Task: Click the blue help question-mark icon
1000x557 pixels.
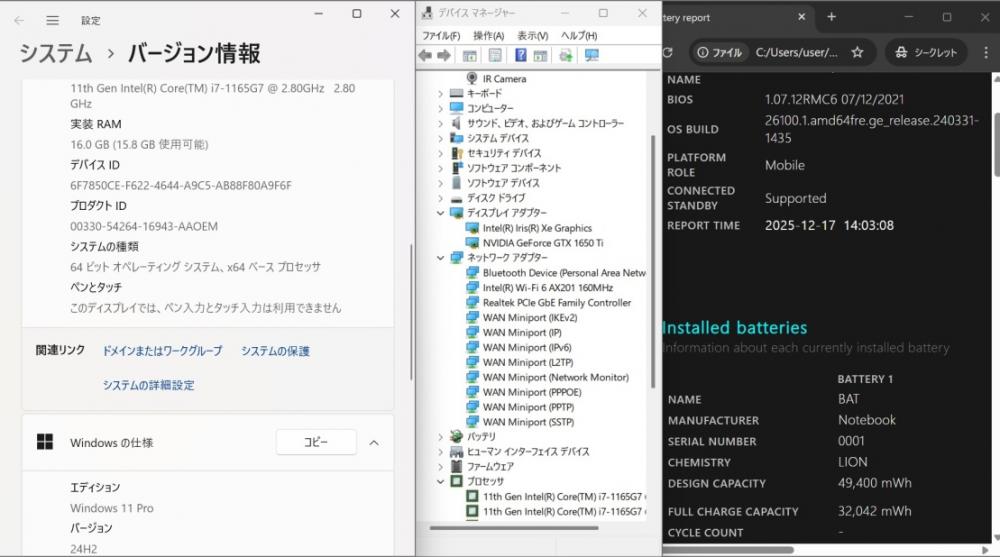Action: [520, 56]
